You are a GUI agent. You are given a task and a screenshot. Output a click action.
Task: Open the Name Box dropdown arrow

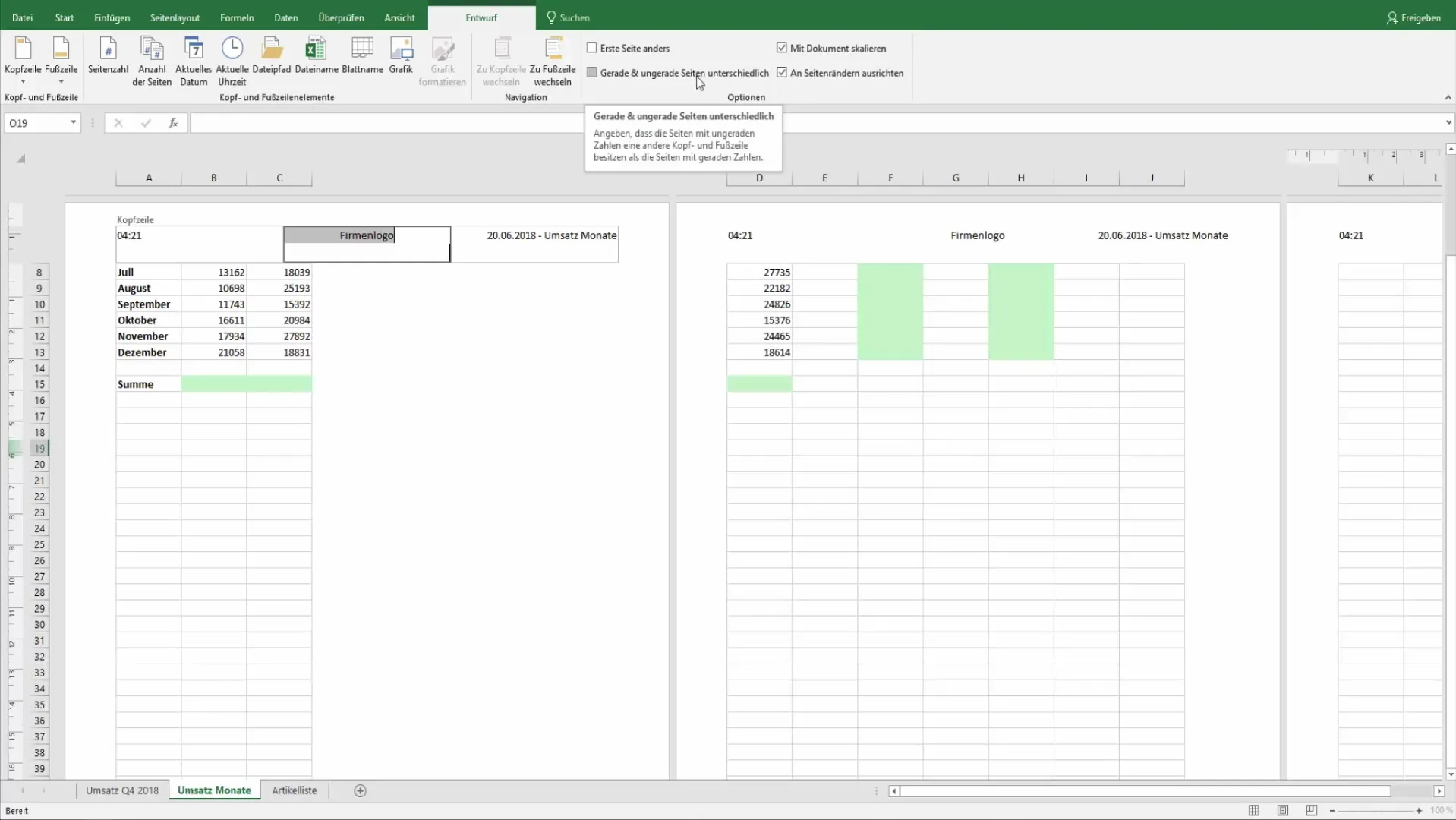[x=73, y=123]
